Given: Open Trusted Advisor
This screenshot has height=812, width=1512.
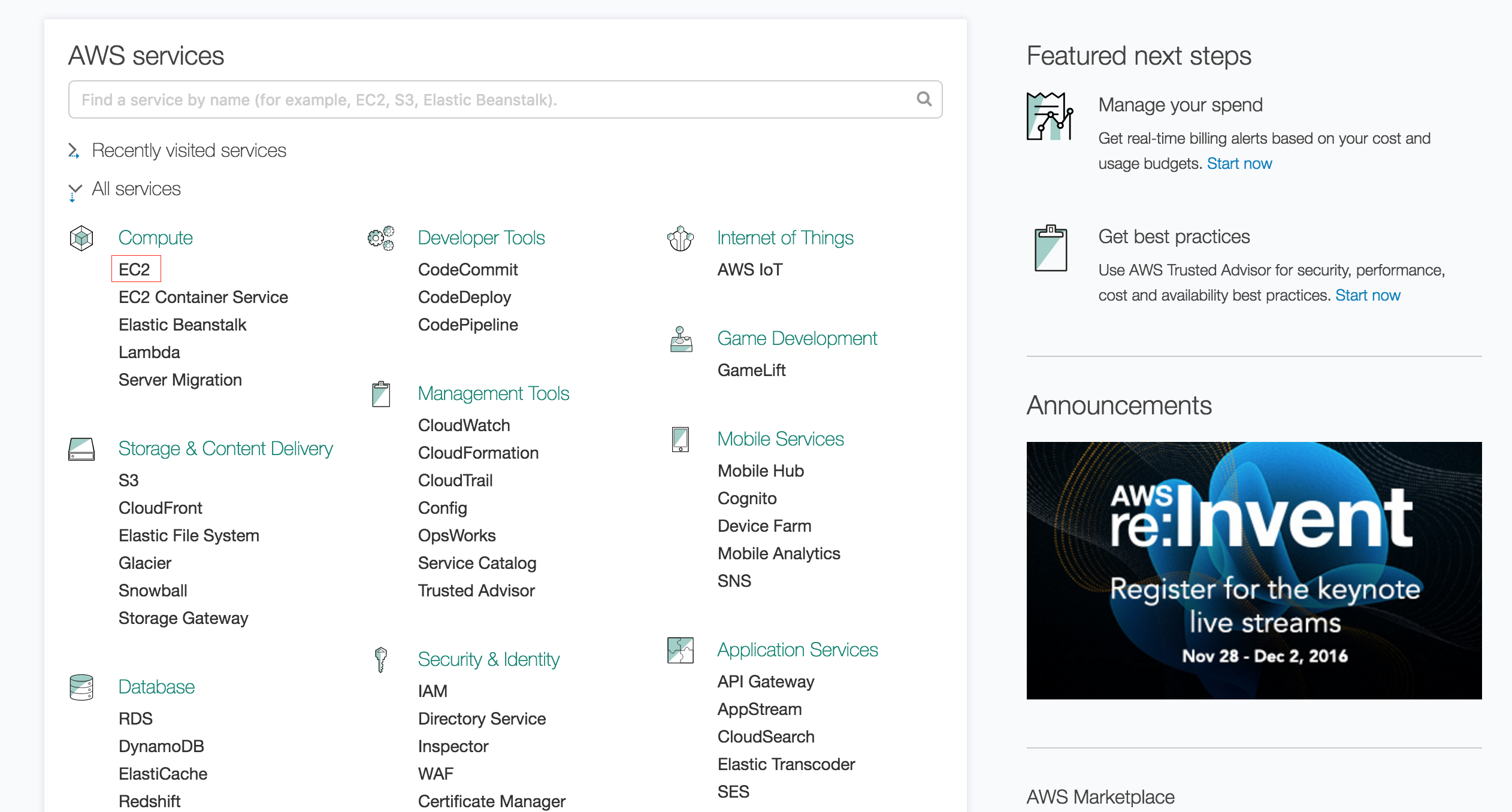Looking at the screenshot, I should pos(476,590).
